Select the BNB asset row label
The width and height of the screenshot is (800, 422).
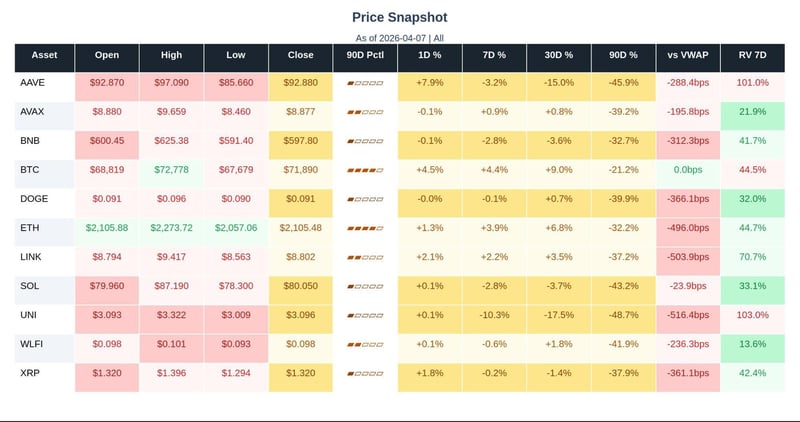[31, 141]
